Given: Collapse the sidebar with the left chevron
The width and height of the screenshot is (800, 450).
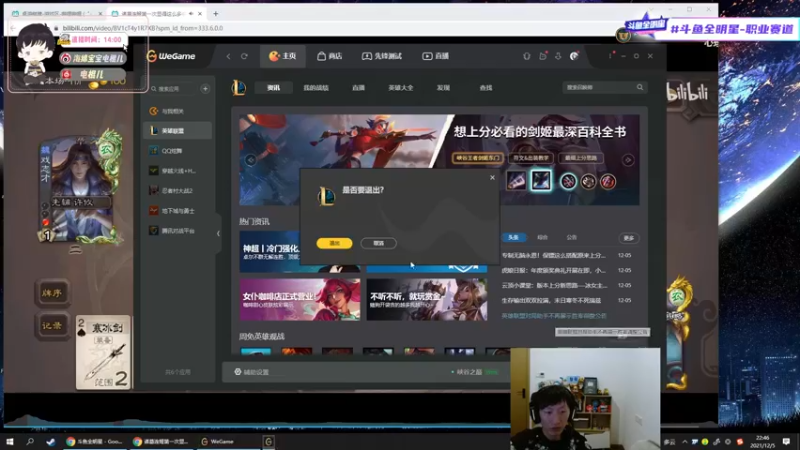Looking at the screenshot, I should coord(218,234).
